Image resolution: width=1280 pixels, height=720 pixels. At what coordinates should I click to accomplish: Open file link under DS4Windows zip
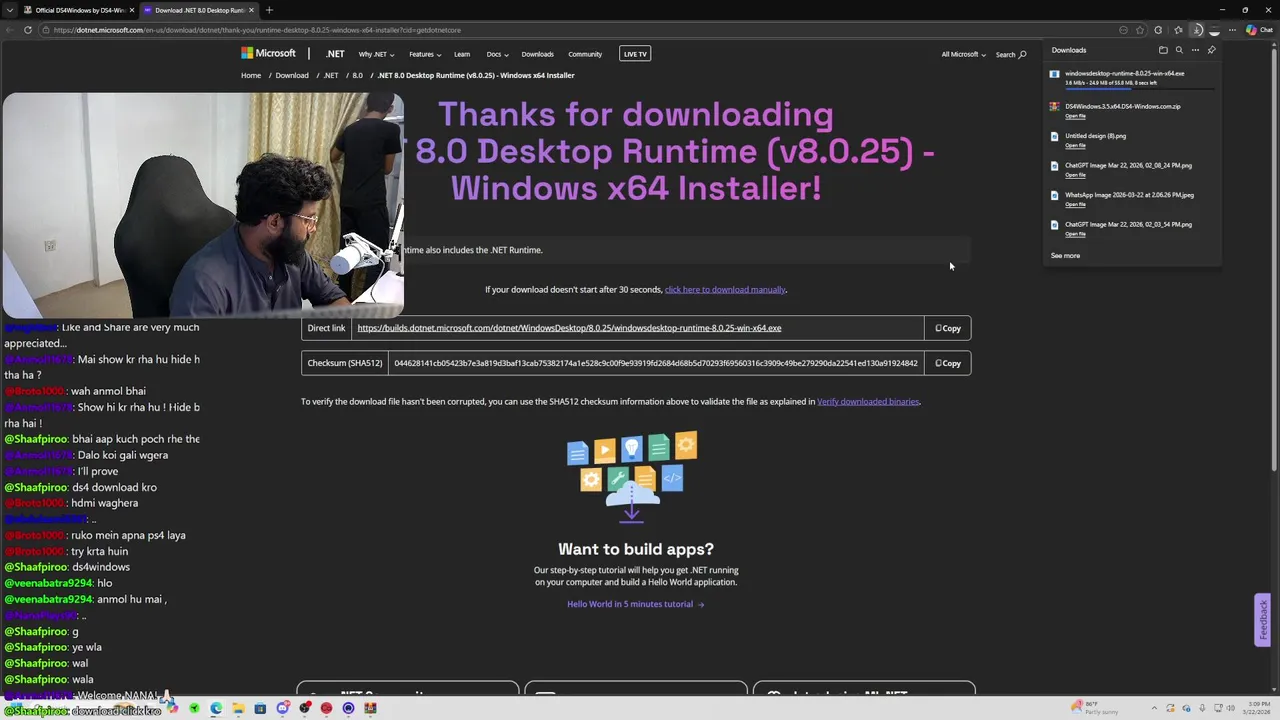1075,116
